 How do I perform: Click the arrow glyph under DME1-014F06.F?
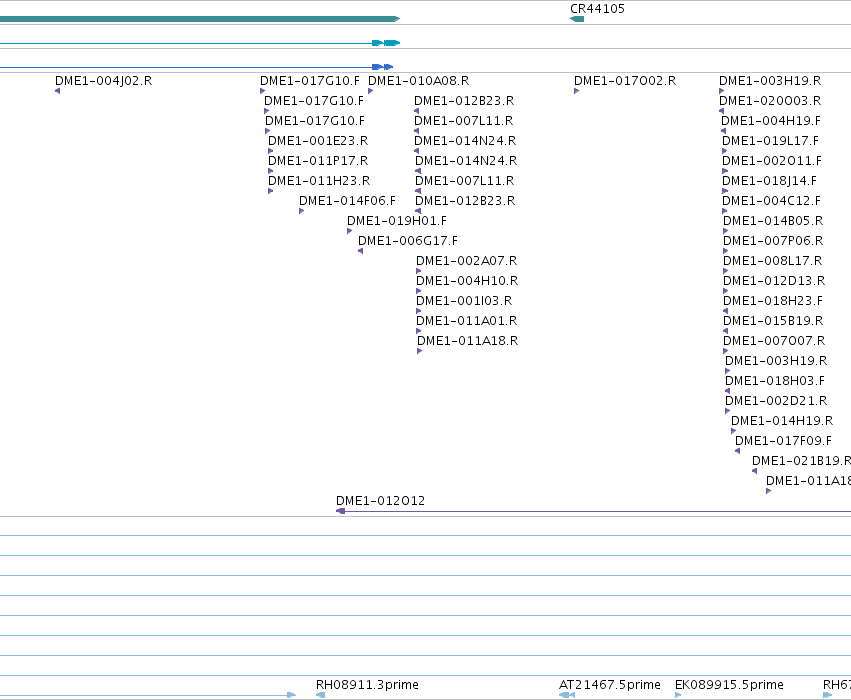coord(301,211)
